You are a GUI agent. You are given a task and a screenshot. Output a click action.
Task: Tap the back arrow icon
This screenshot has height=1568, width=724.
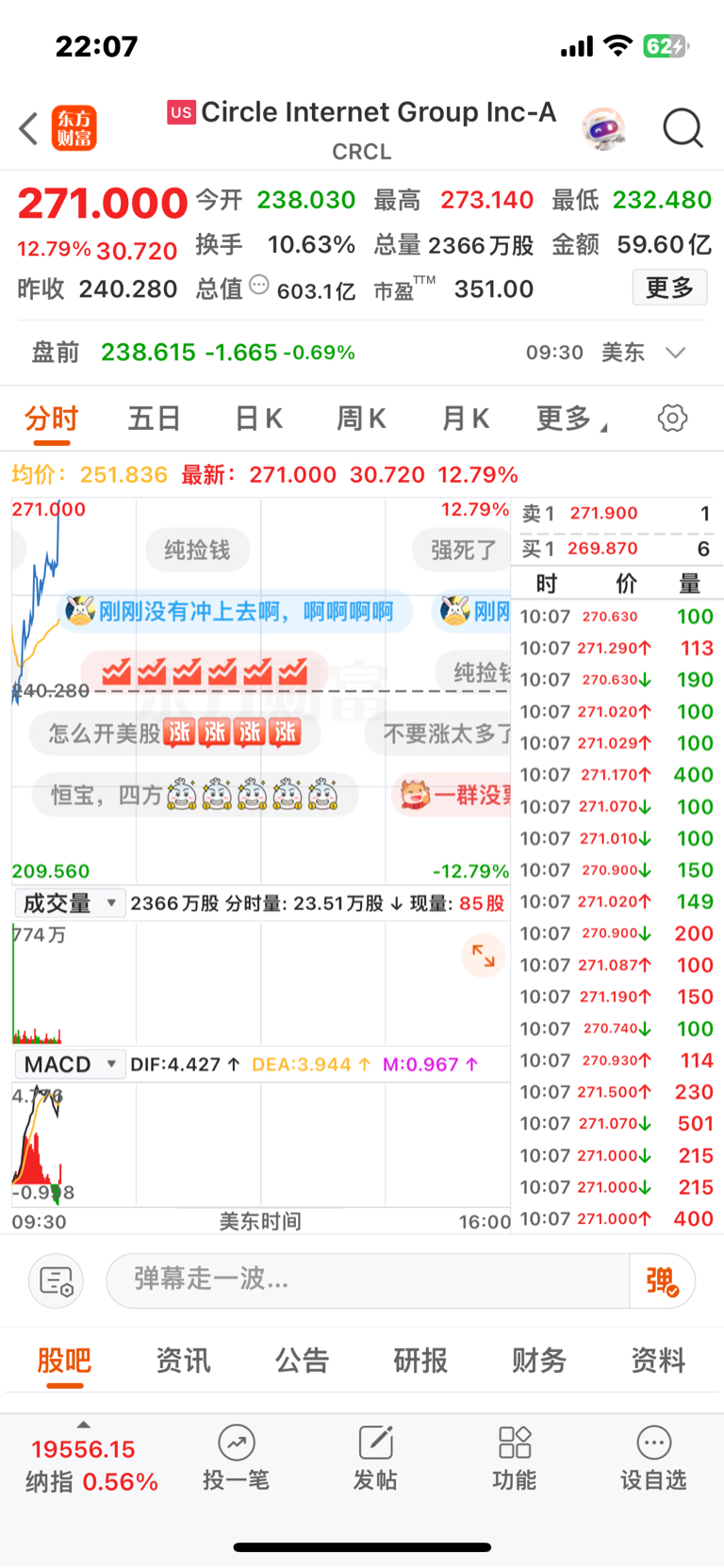click(x=29, y=128)
